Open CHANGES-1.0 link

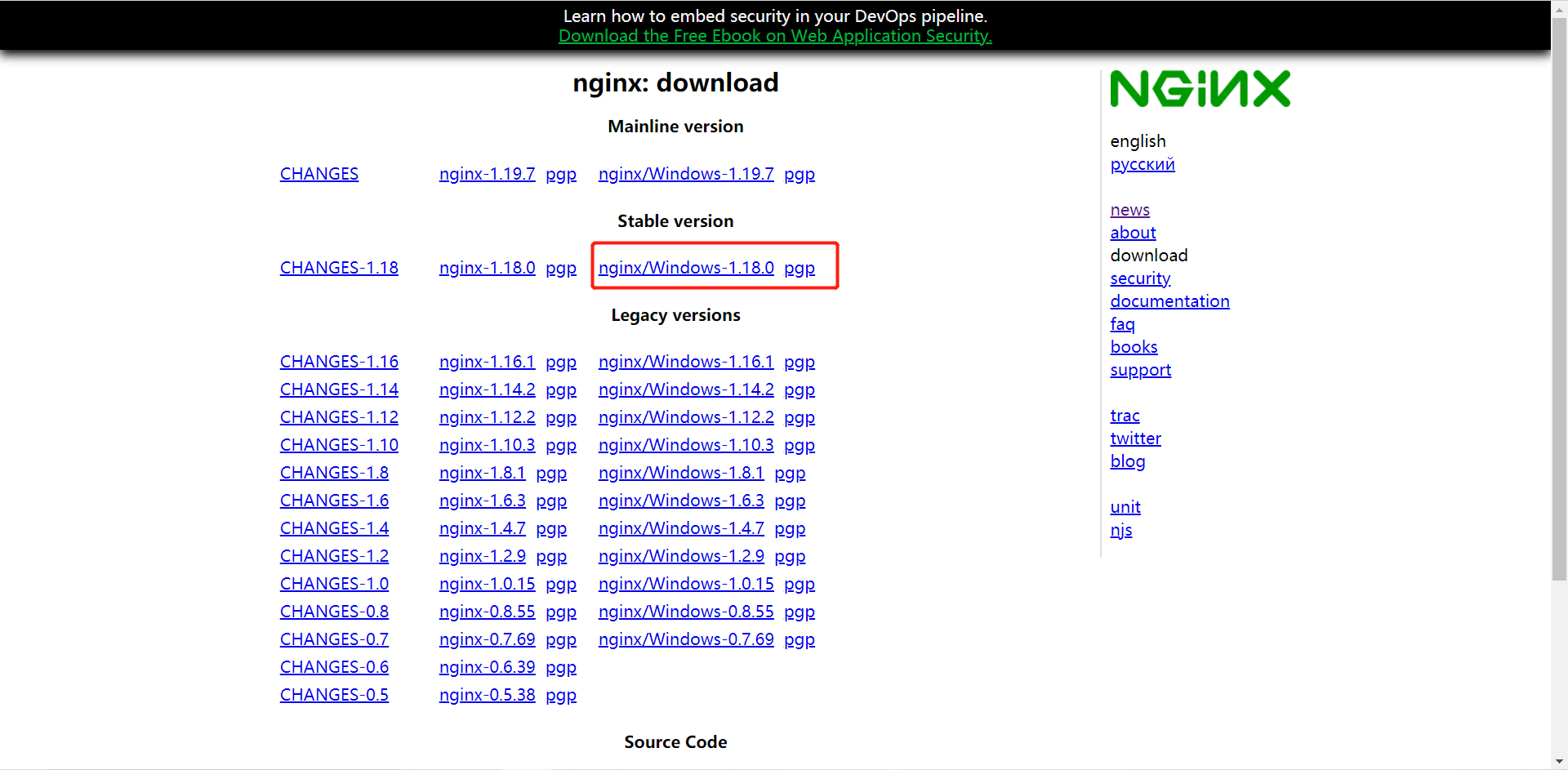(x=334, y=584)
